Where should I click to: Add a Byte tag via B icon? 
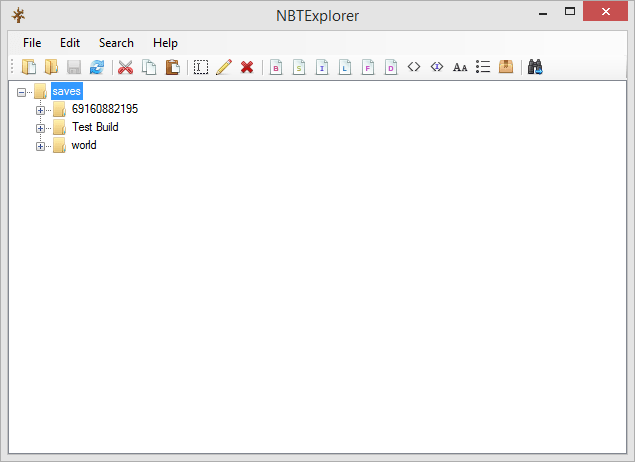276,67
